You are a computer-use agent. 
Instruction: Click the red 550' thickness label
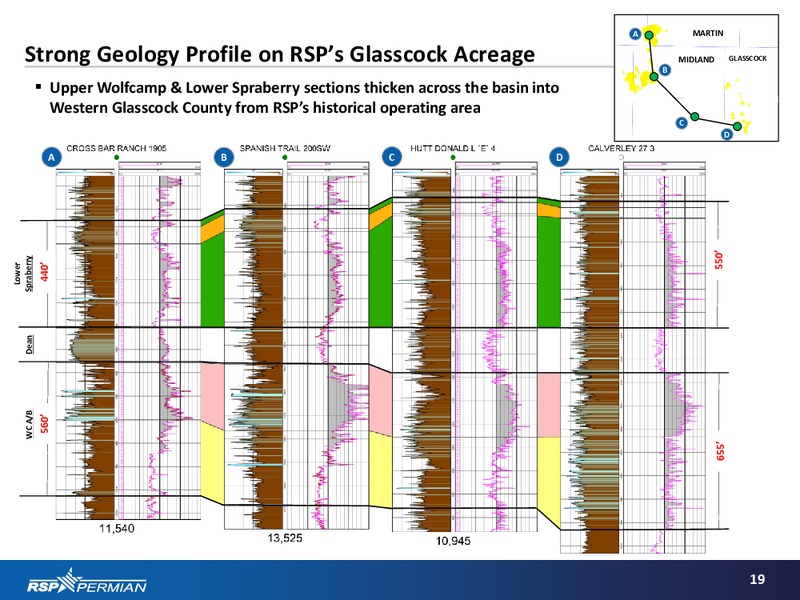click(719, 260)
